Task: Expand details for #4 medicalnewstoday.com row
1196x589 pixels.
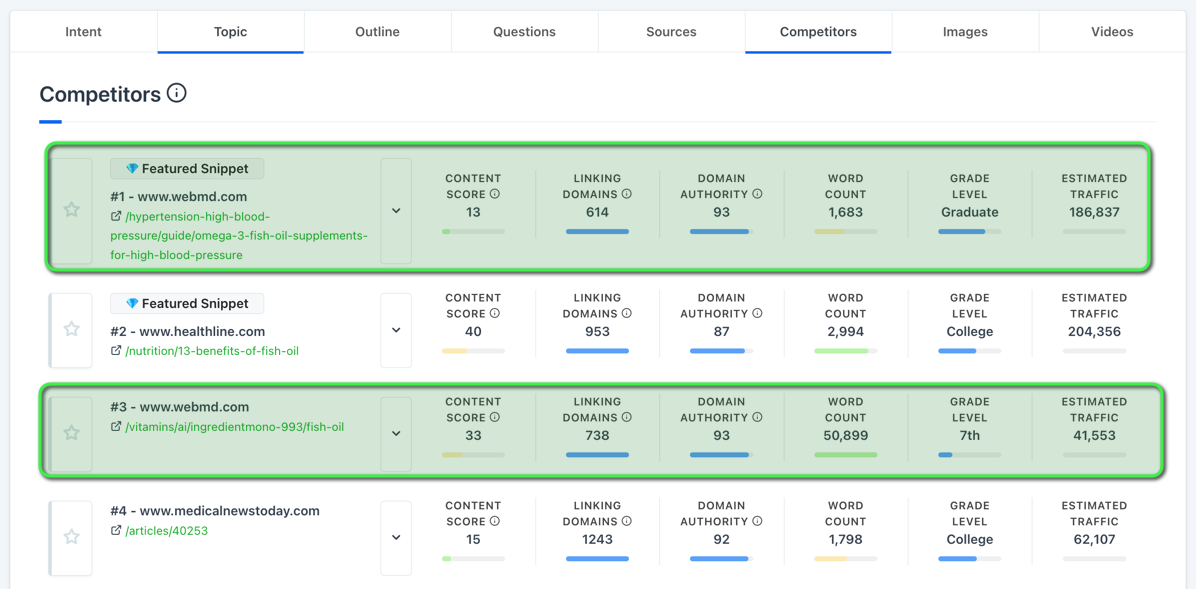Action: click(x=396, y=537)
